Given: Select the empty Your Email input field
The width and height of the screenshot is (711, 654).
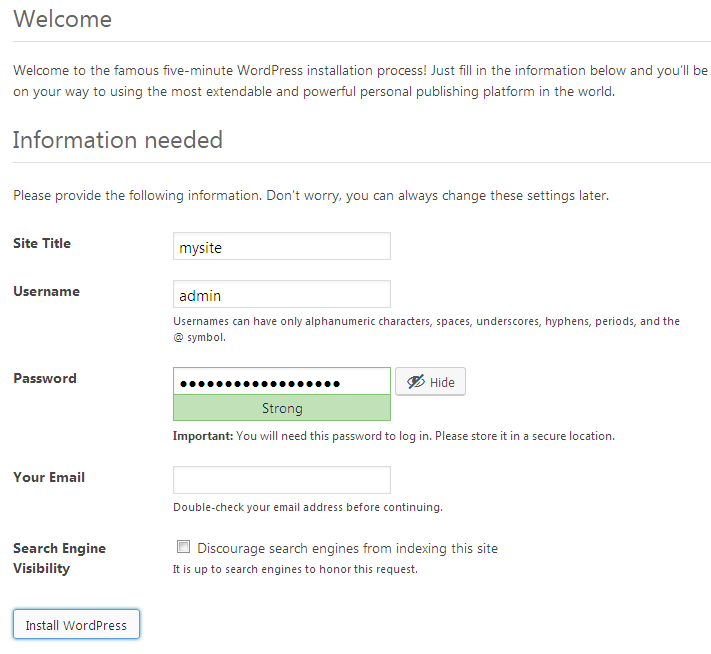Looking at the screenshot, I should tap(282, 480).
